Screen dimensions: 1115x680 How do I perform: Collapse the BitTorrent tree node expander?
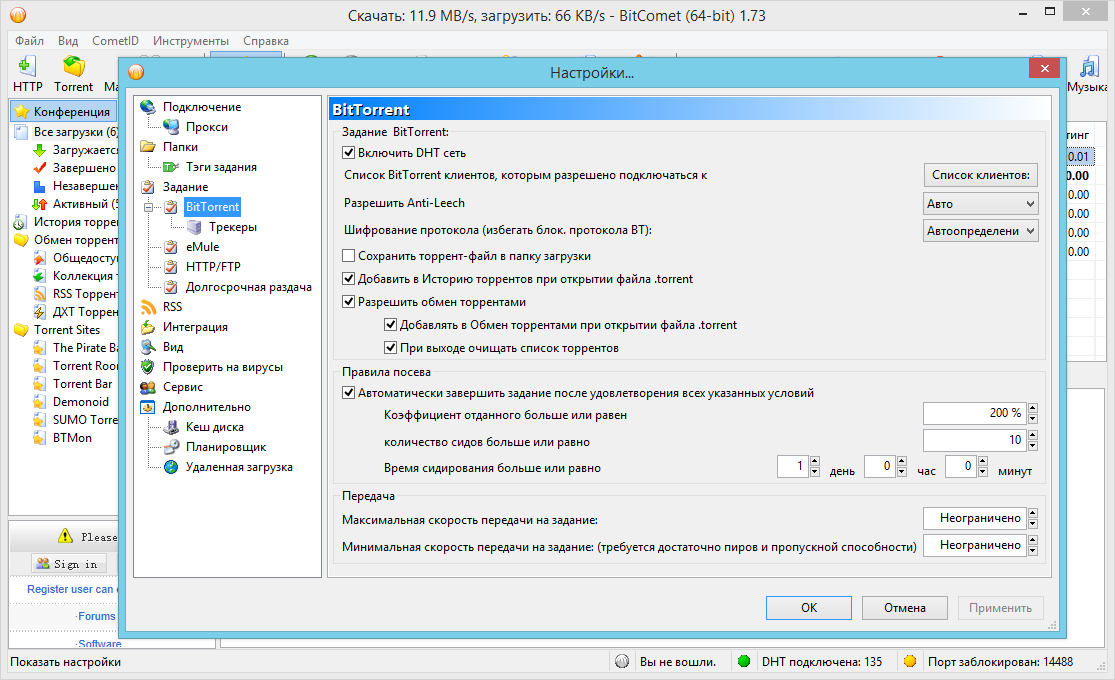click(x=149, y=207)
